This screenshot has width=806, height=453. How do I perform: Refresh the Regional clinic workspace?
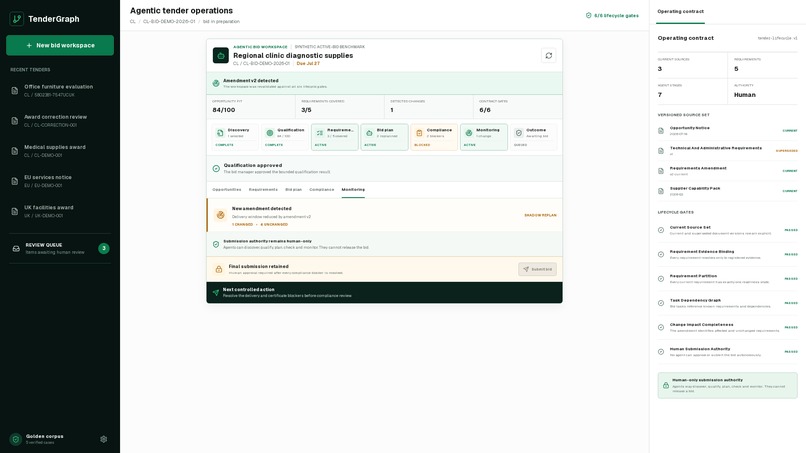coord(548,56)
